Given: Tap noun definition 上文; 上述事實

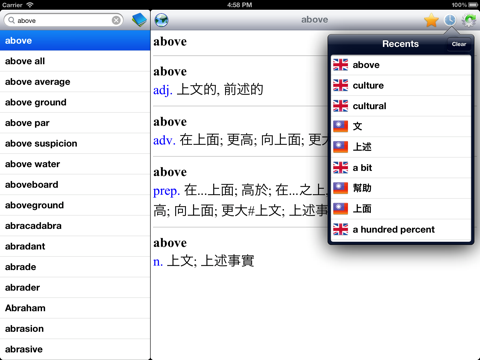Looking at the screenshot, I should [x=211, y=261].
